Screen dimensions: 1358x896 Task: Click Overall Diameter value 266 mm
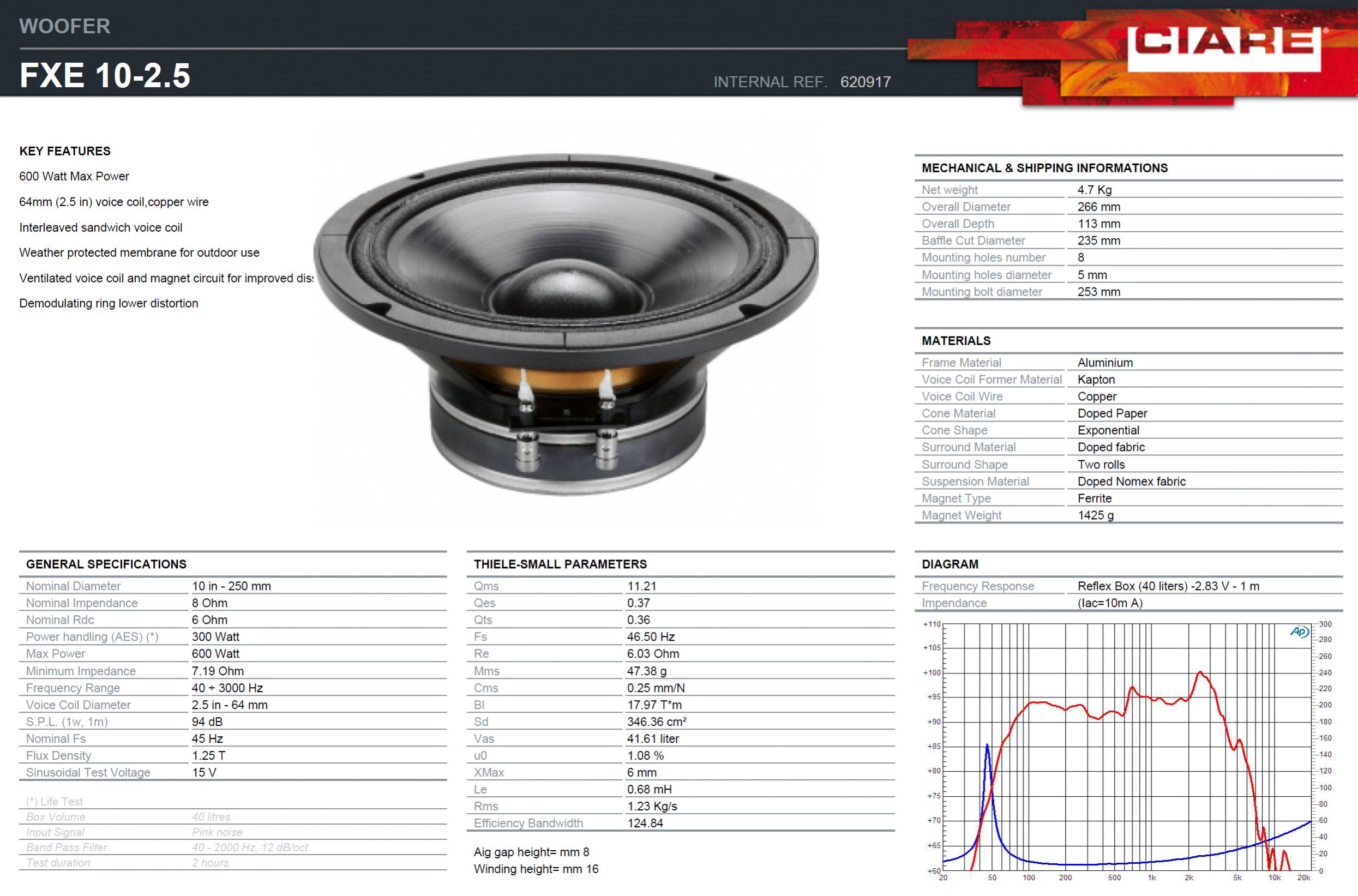tap(1098, 207)
